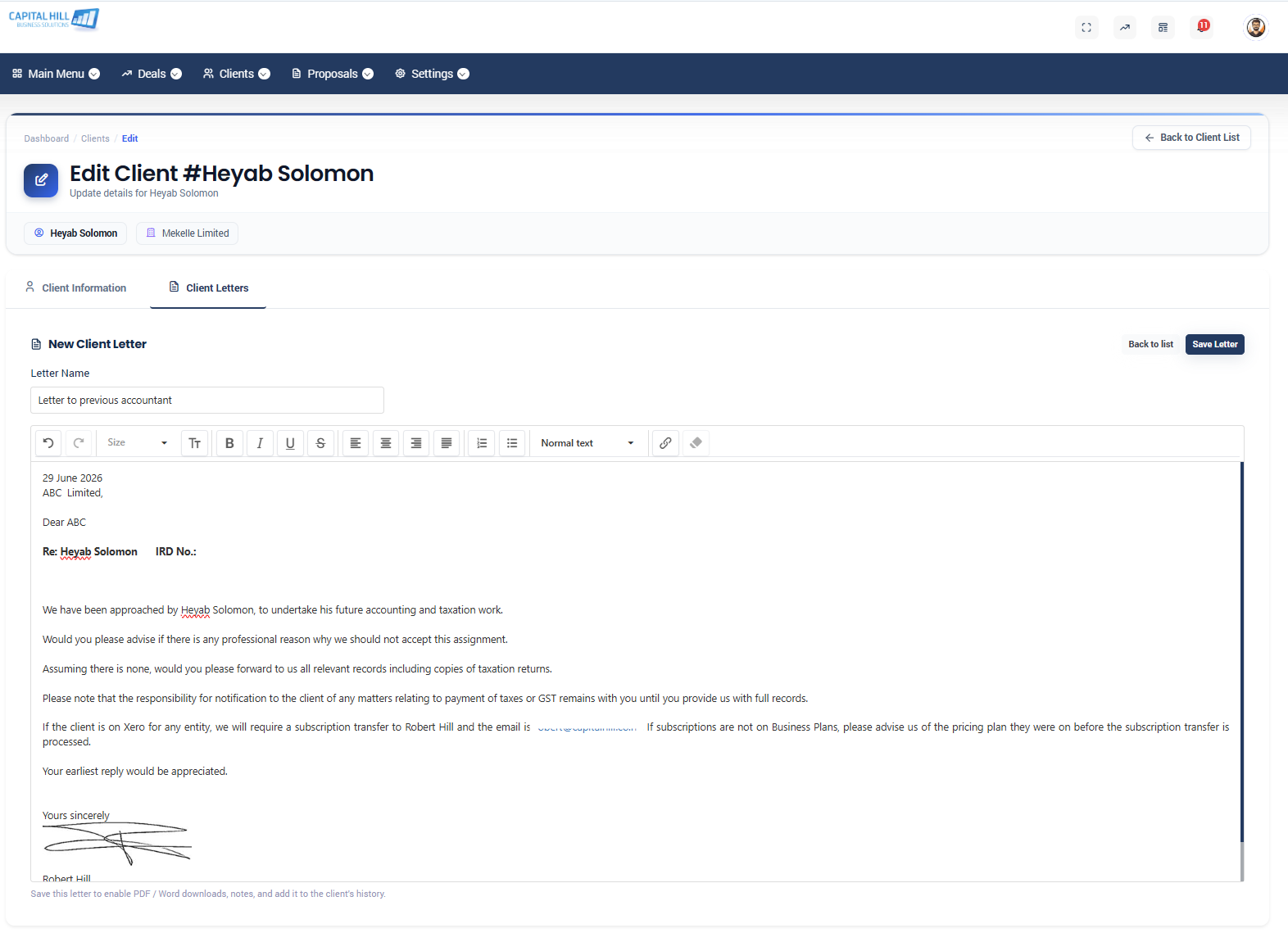Click the undo icon in editor toolbar
The image size is (1288, 951).
point(48,443)
